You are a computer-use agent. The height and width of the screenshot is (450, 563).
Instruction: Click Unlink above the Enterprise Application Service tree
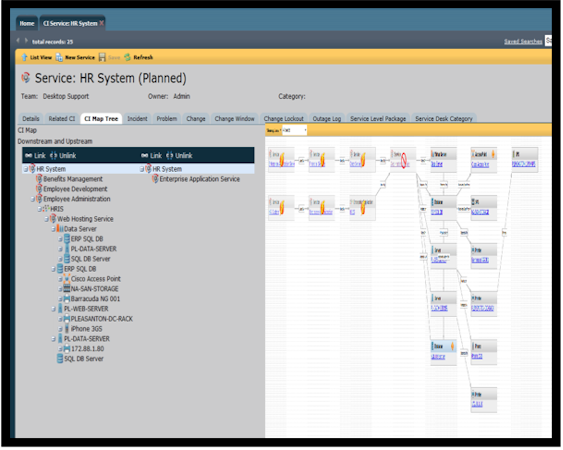tap(180, 156)
